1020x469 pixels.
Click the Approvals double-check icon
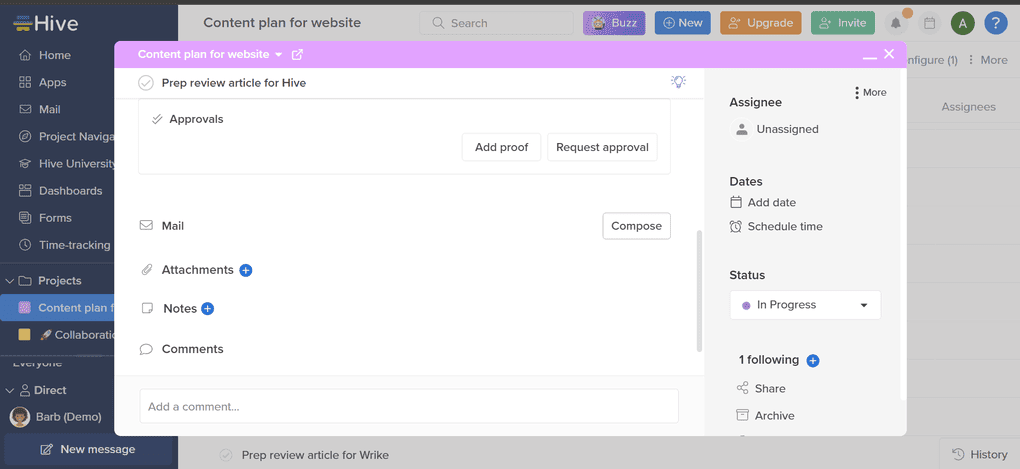[157, 119]
